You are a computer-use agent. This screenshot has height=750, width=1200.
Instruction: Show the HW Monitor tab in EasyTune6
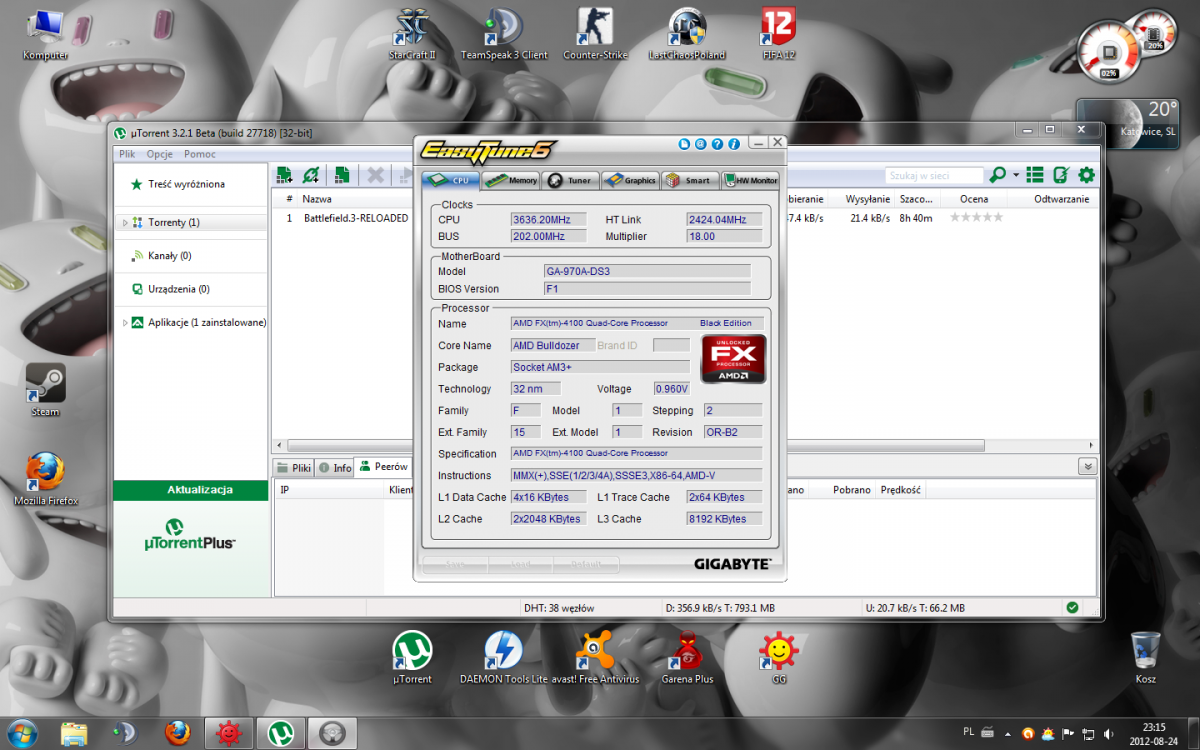(x=750, y=180)
